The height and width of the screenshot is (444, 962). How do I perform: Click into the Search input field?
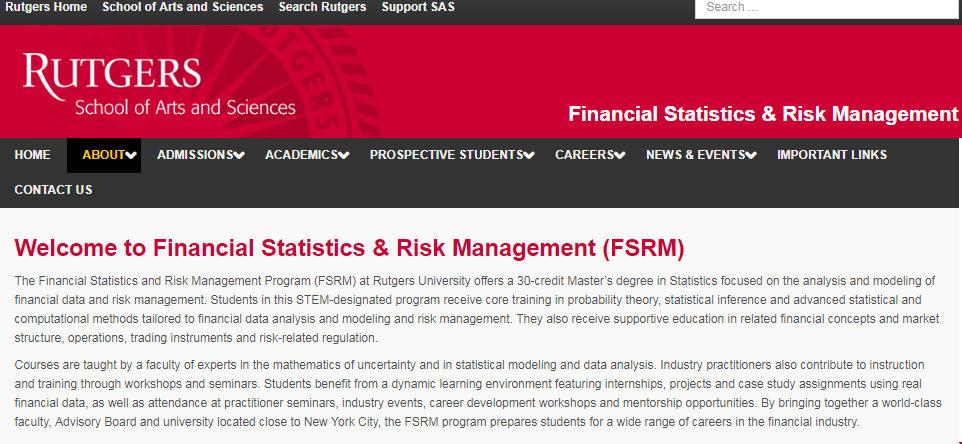tap(825, 8)
